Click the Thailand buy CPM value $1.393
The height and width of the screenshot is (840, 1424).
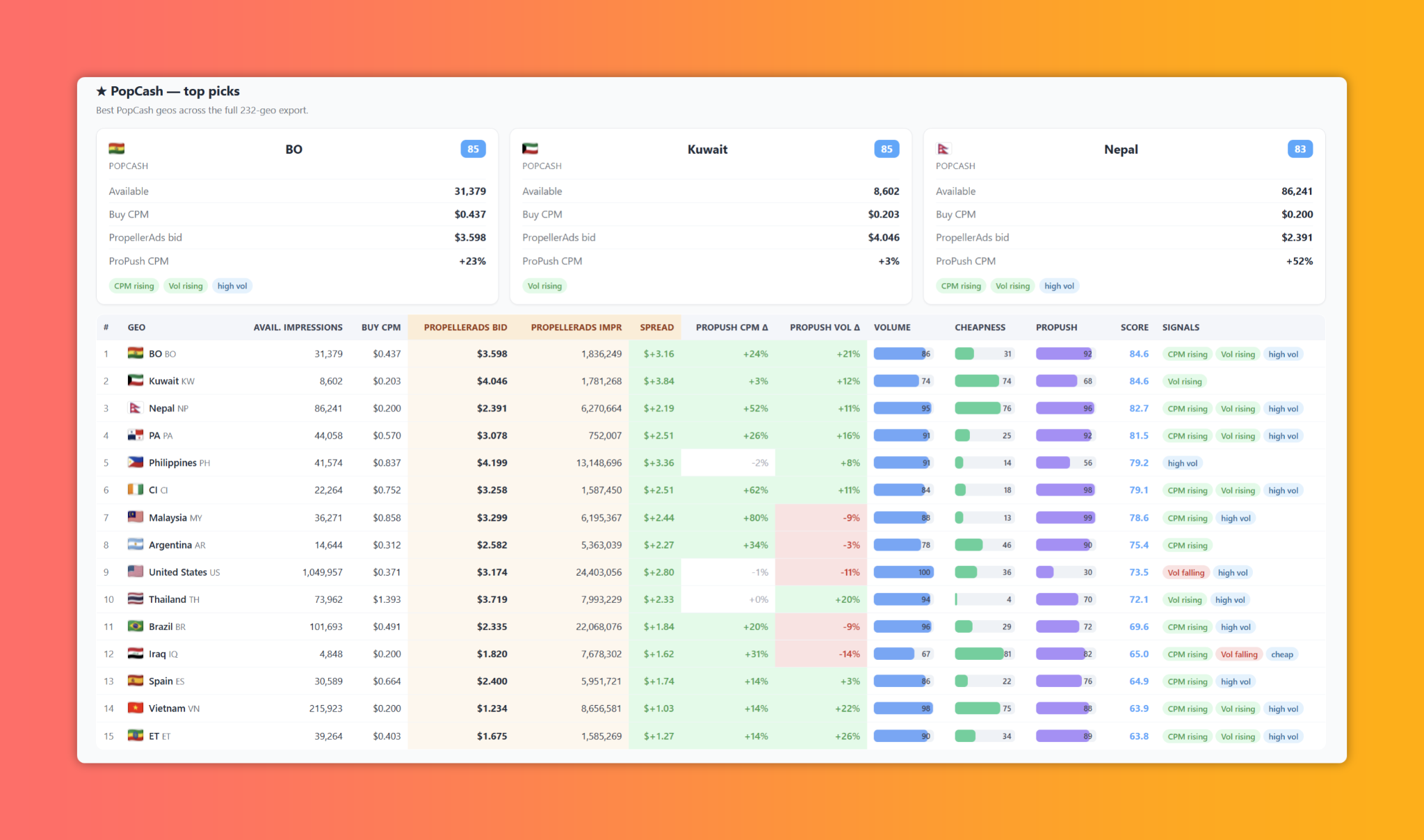387,599
